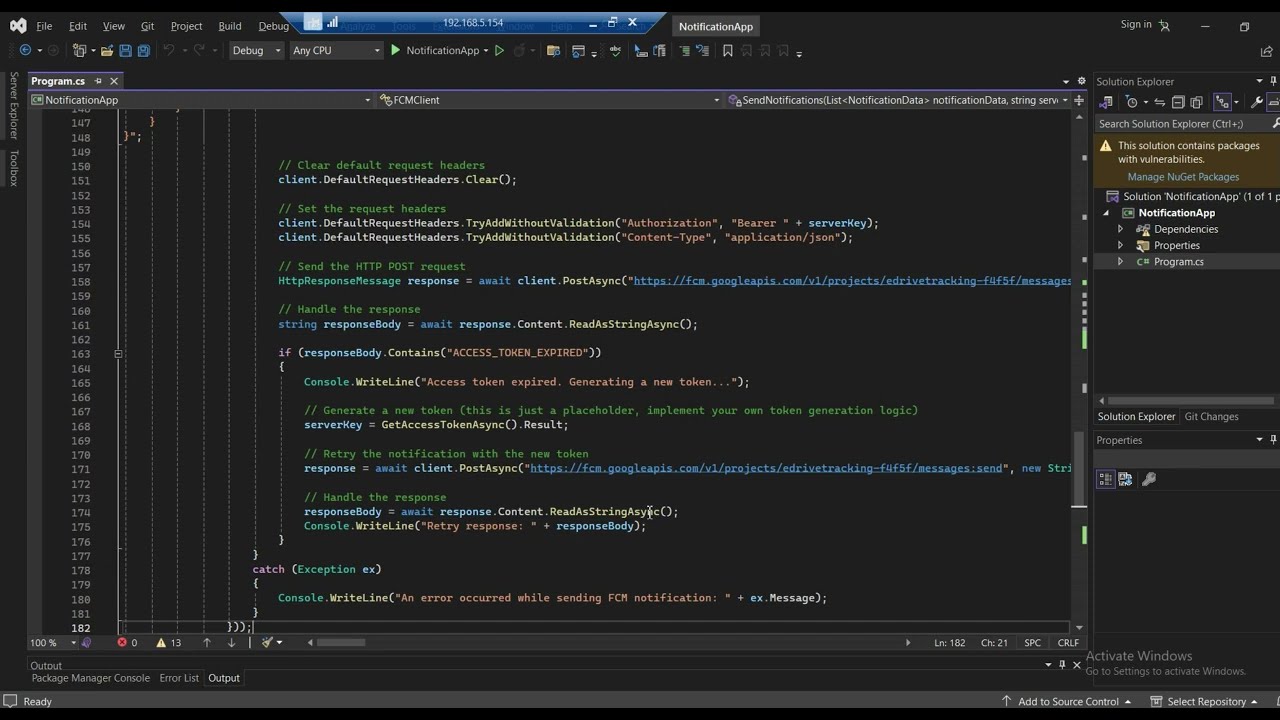Click the Sync with Active Document icon
This screenshot has width=1280, height=720.
(1160, 102)
